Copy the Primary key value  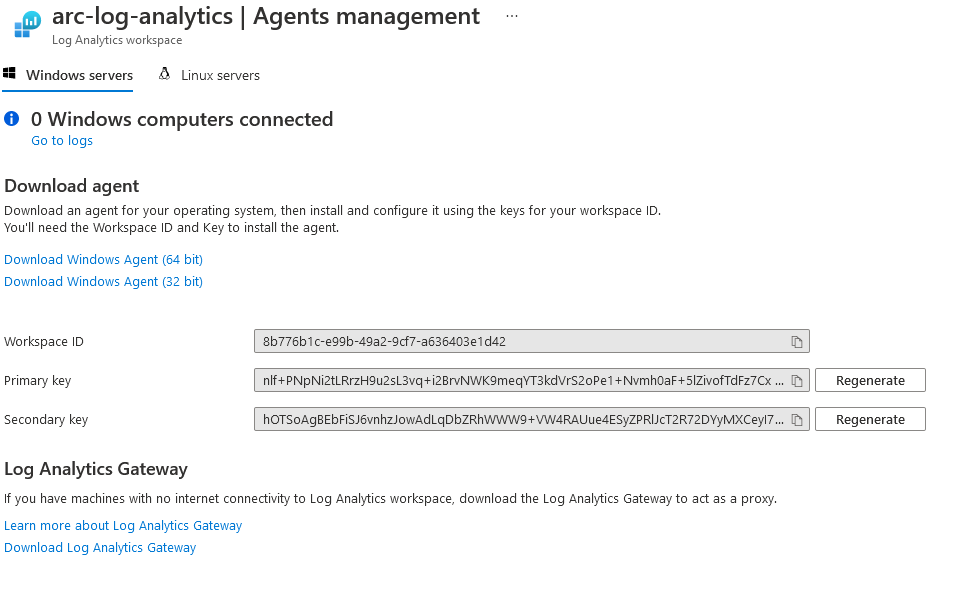pyautogui.click(x=796, y=381)
